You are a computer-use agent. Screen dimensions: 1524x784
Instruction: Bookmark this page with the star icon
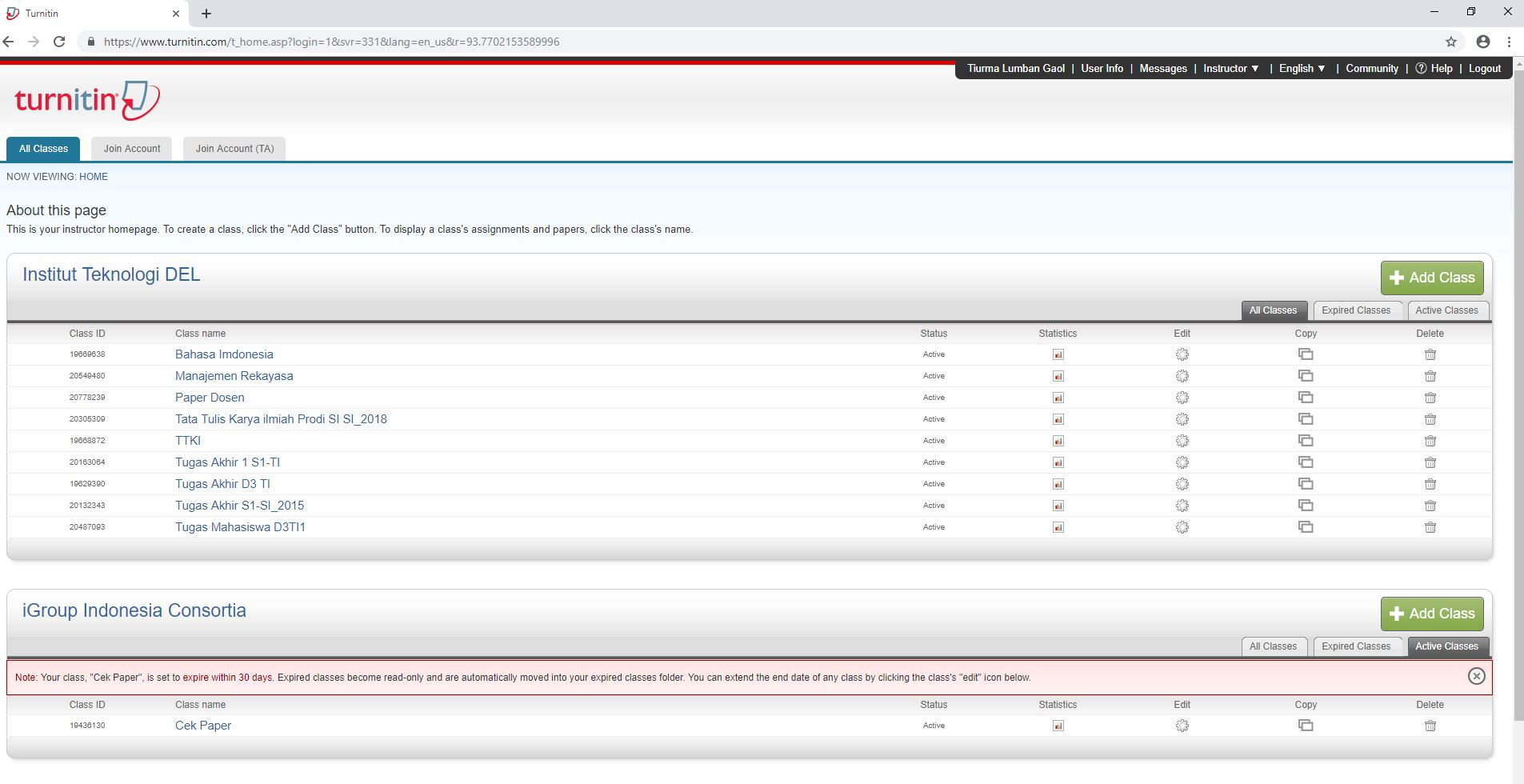pyautogui.click(x=1451, y=42)
